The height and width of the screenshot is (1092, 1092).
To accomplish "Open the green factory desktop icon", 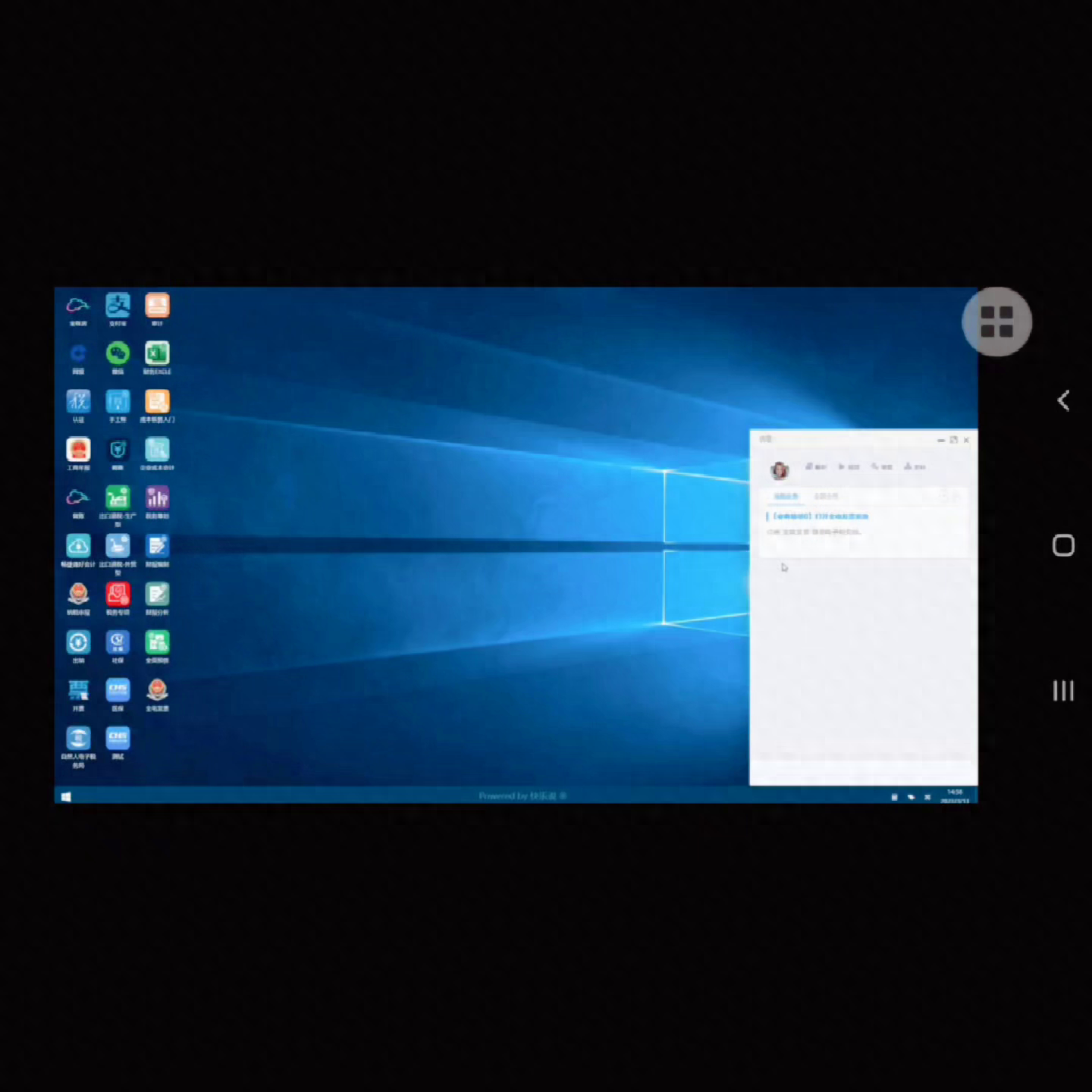I will (x=118, y=497).
